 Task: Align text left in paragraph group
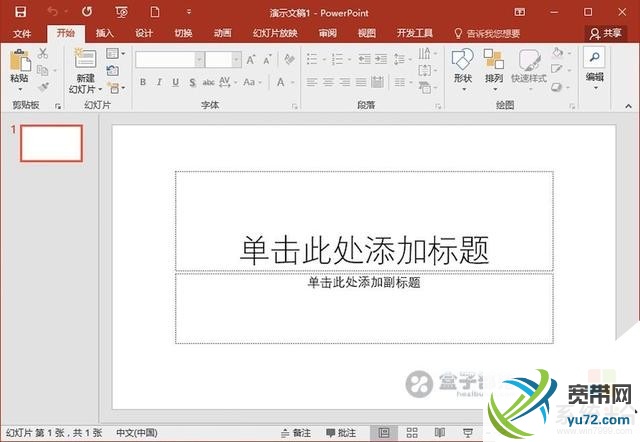[312, 82]
